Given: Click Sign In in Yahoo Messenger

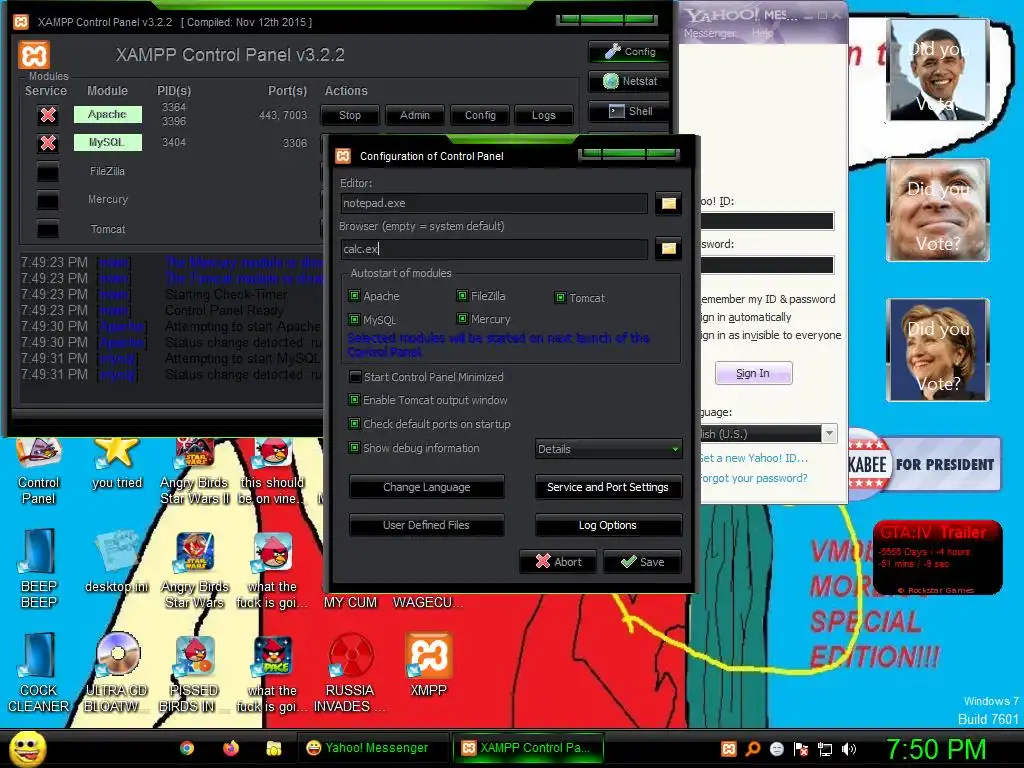Looking at the screenshot, I should pos(753,373).
